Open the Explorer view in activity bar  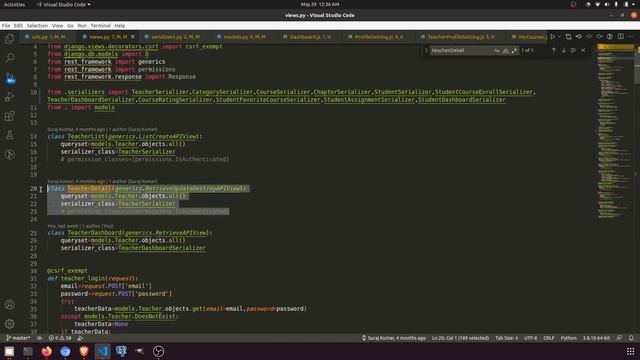coord(9,39)
